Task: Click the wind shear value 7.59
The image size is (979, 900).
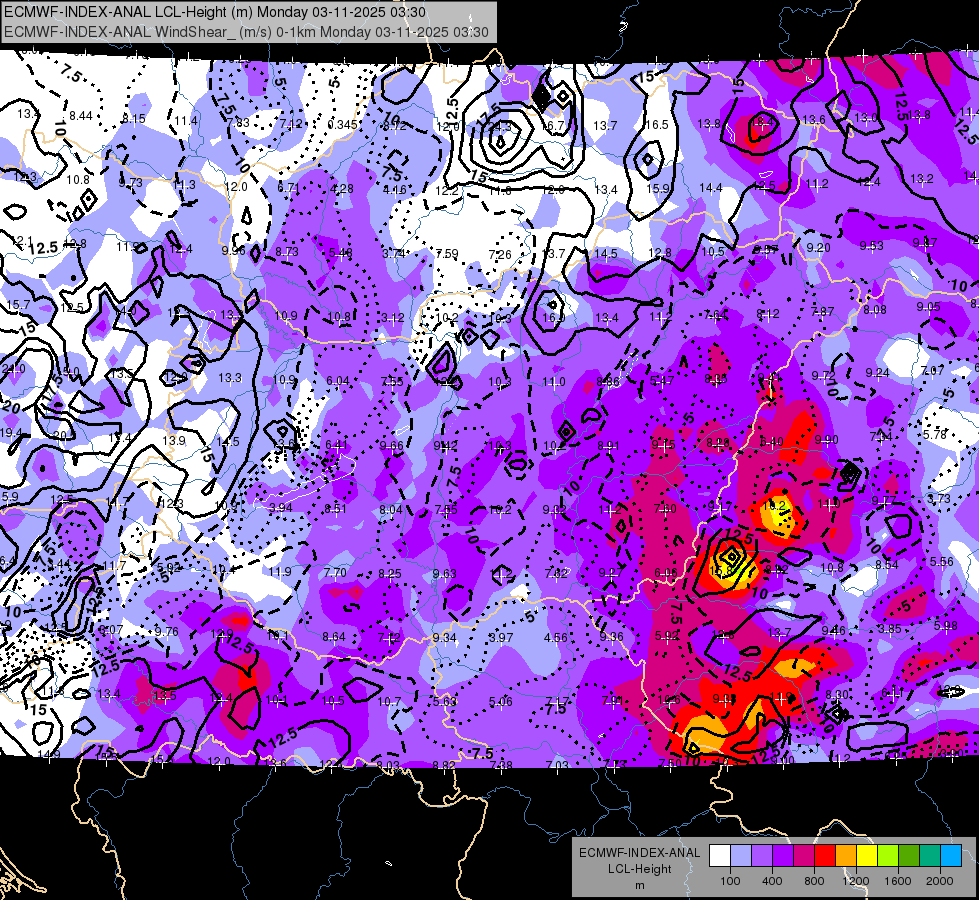Action: 447,254
